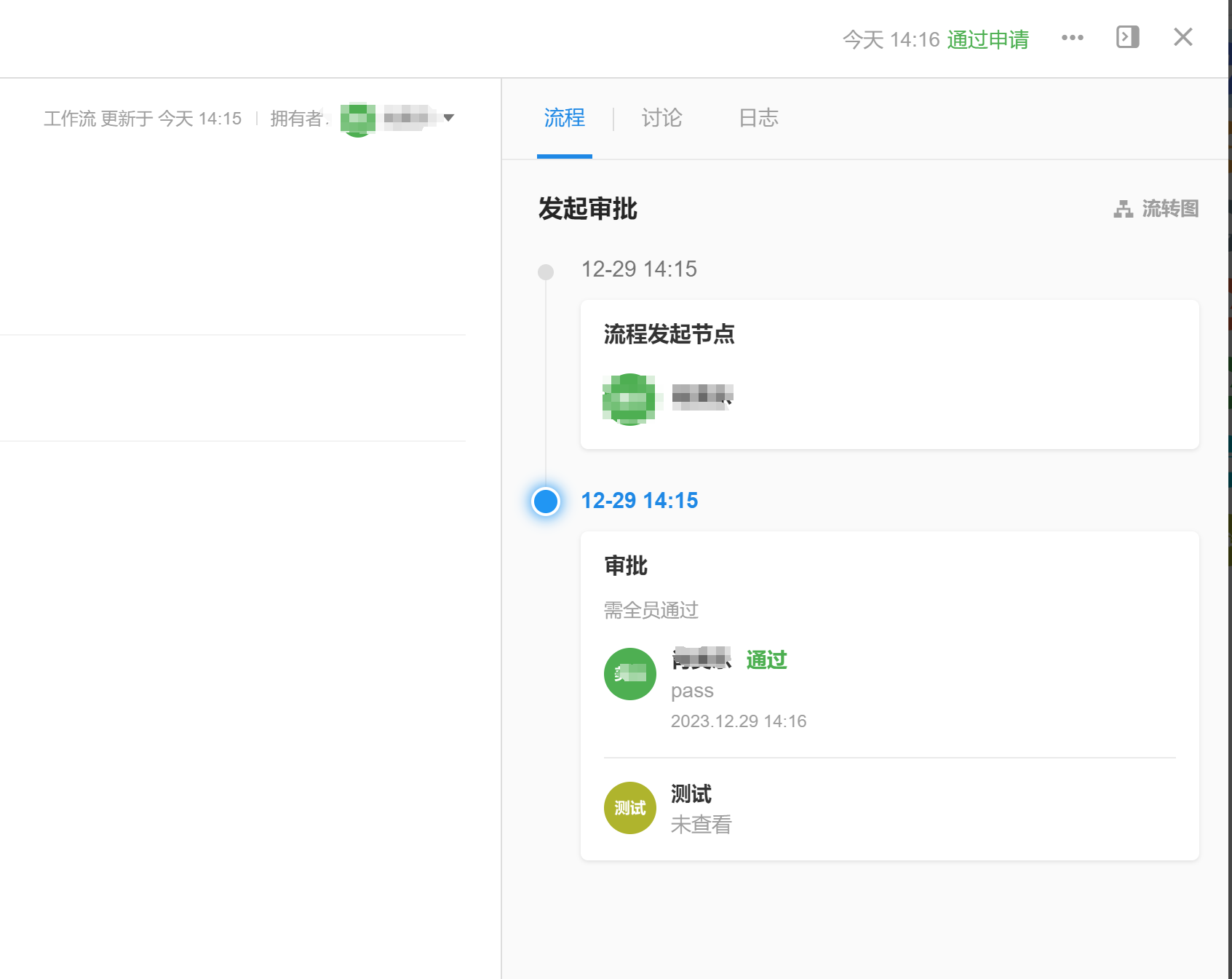
Task: Select the blue active timeline dot
Action: pos(546,502)
